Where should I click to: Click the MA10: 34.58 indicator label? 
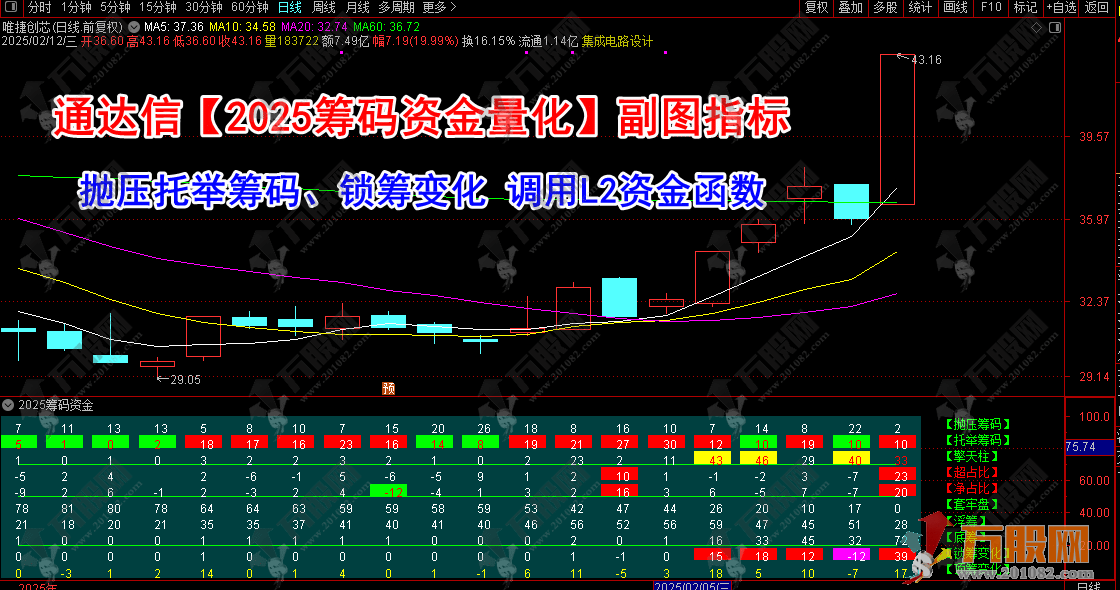242,26
